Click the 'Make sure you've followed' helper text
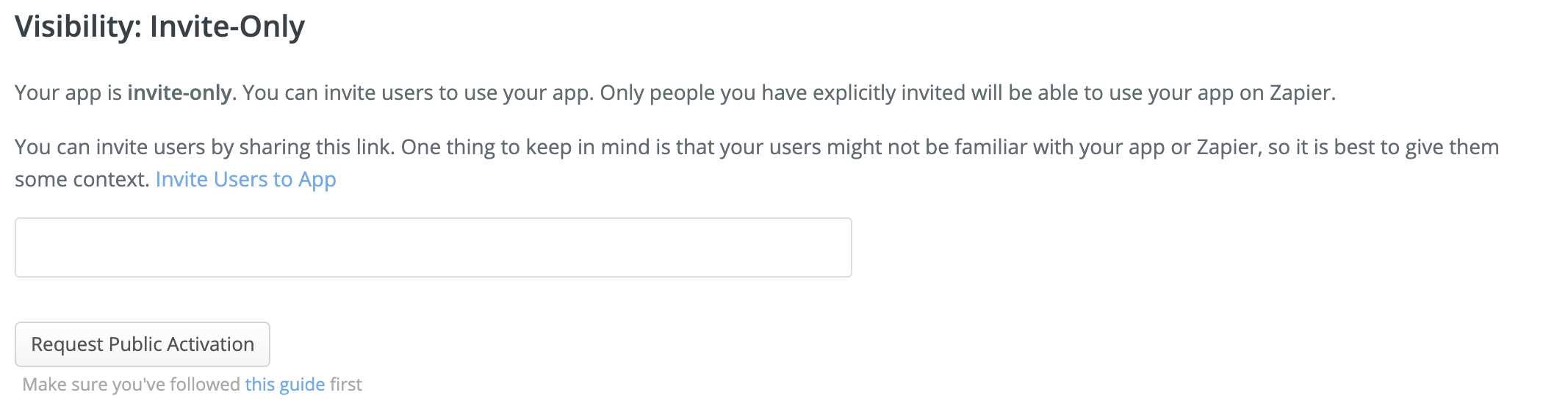This screenshot has height=420, width=1568. pos(131,385)
